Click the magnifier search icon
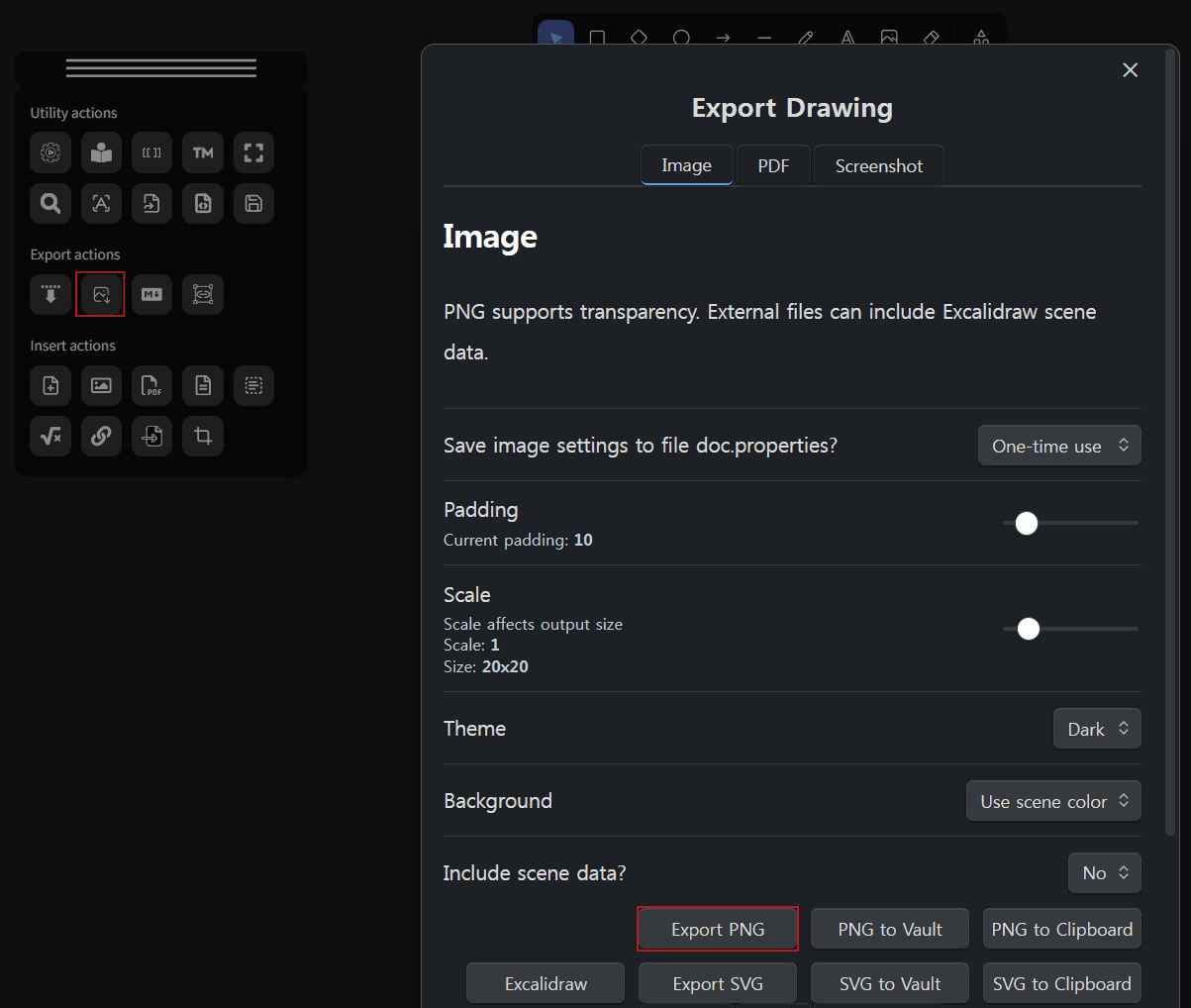Image resolution: width=1191 pixels, height=1008 pixels. [50, 203]
